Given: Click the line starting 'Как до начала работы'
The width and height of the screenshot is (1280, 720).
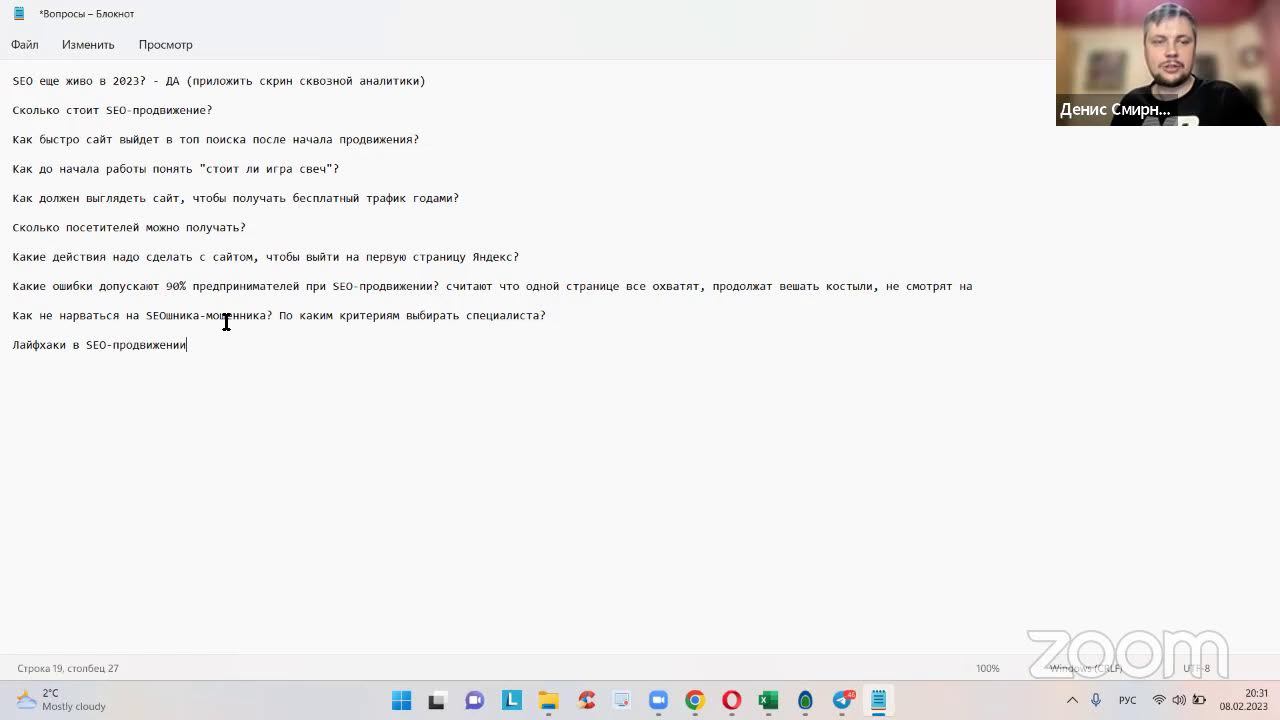Looking at the screenshot, I should point(175,169).
